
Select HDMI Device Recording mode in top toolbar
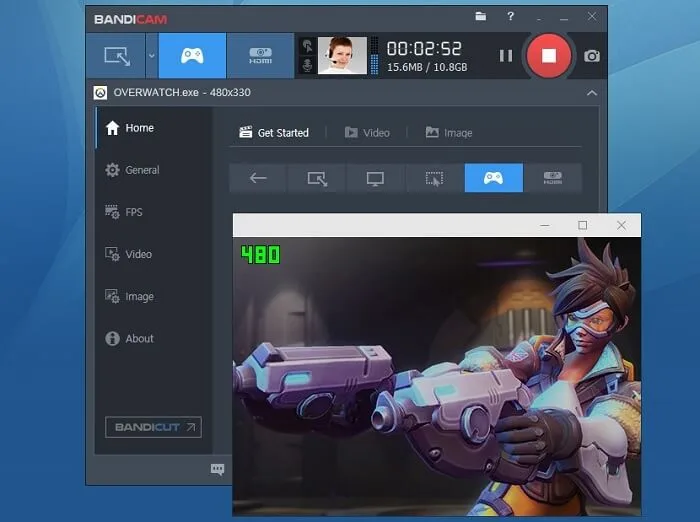coord(260,56)
